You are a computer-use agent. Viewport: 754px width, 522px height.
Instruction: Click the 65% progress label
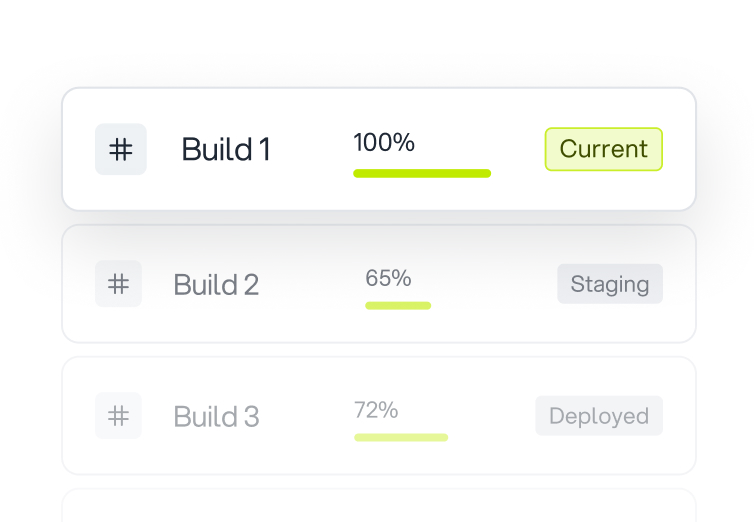388,278
